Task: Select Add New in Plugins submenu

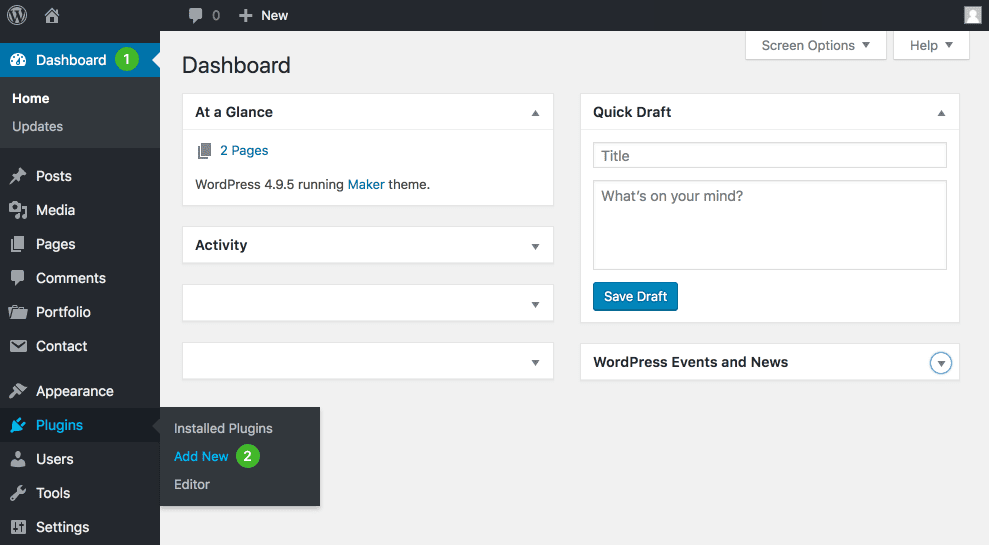Action: click(201, 456)
